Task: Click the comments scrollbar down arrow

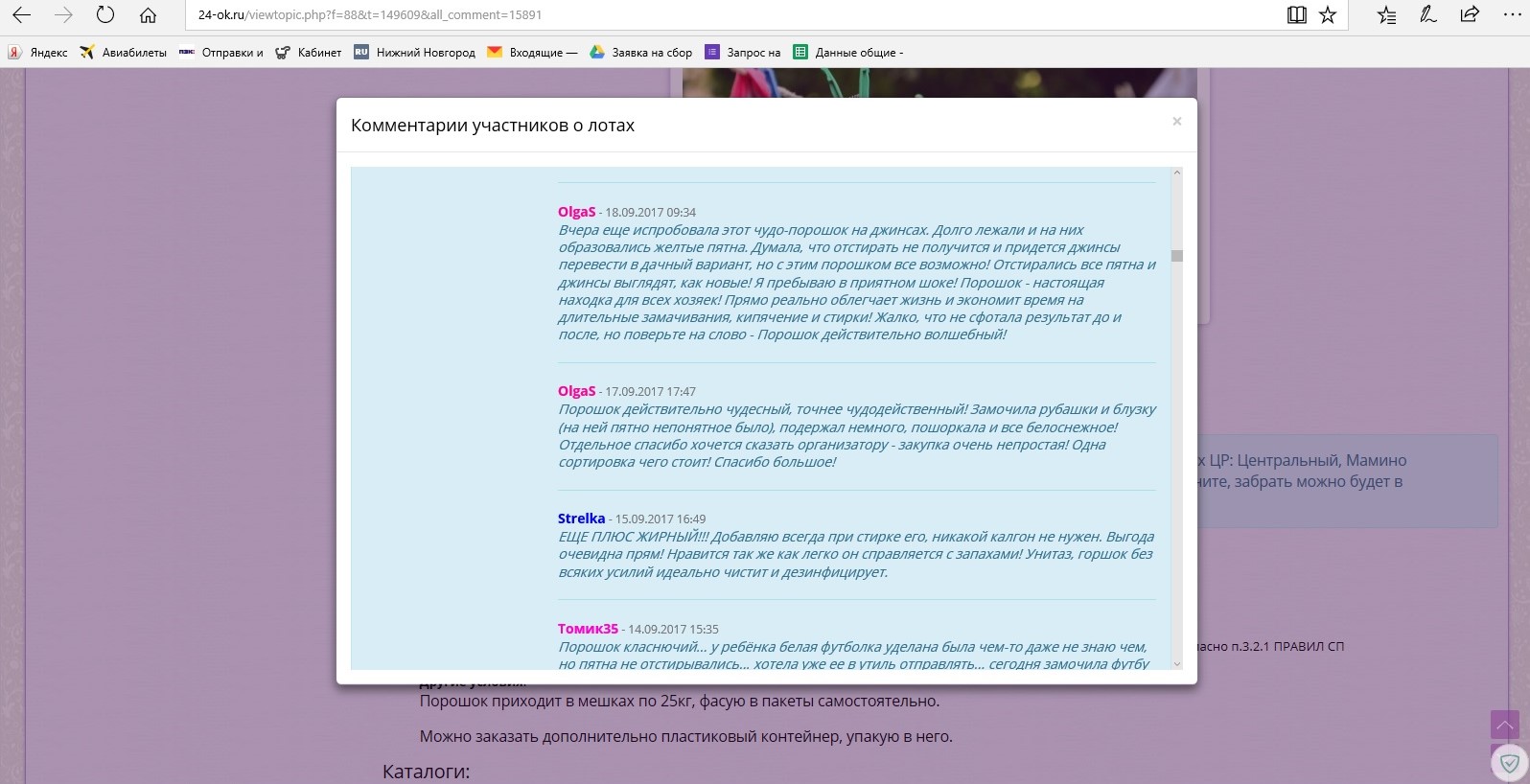Action: click(x=1177, y=663)
